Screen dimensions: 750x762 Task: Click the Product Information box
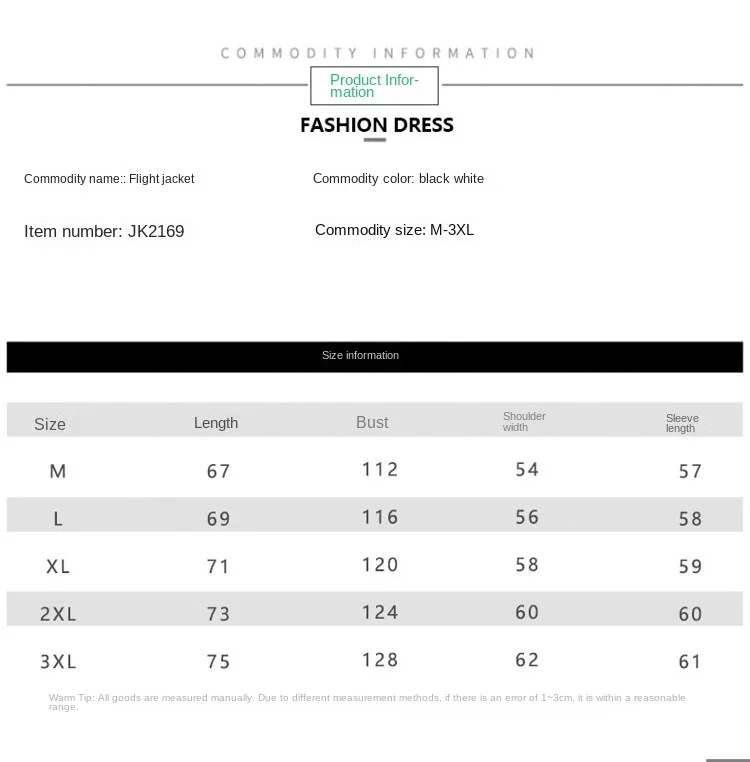tap(374, 86)
